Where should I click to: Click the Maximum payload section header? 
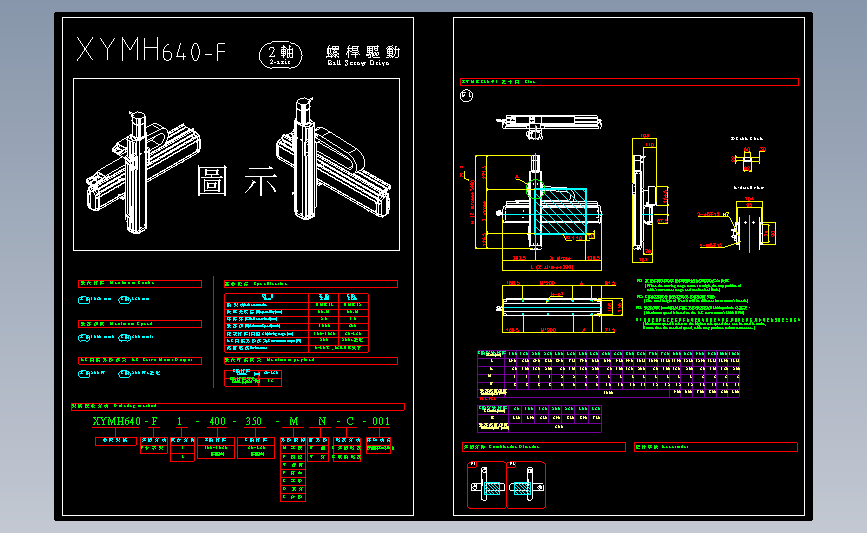pyautogui.click(x=311, y=360)
